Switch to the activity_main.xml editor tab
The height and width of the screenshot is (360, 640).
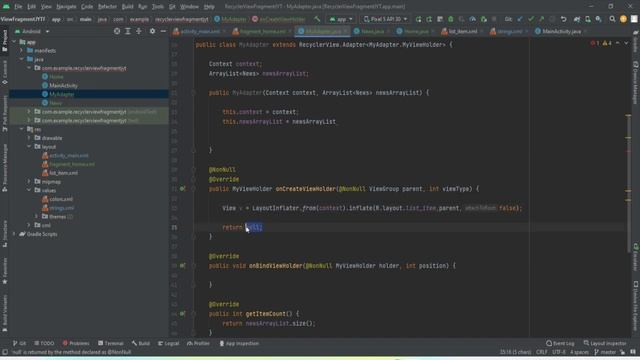pos(200,31)
